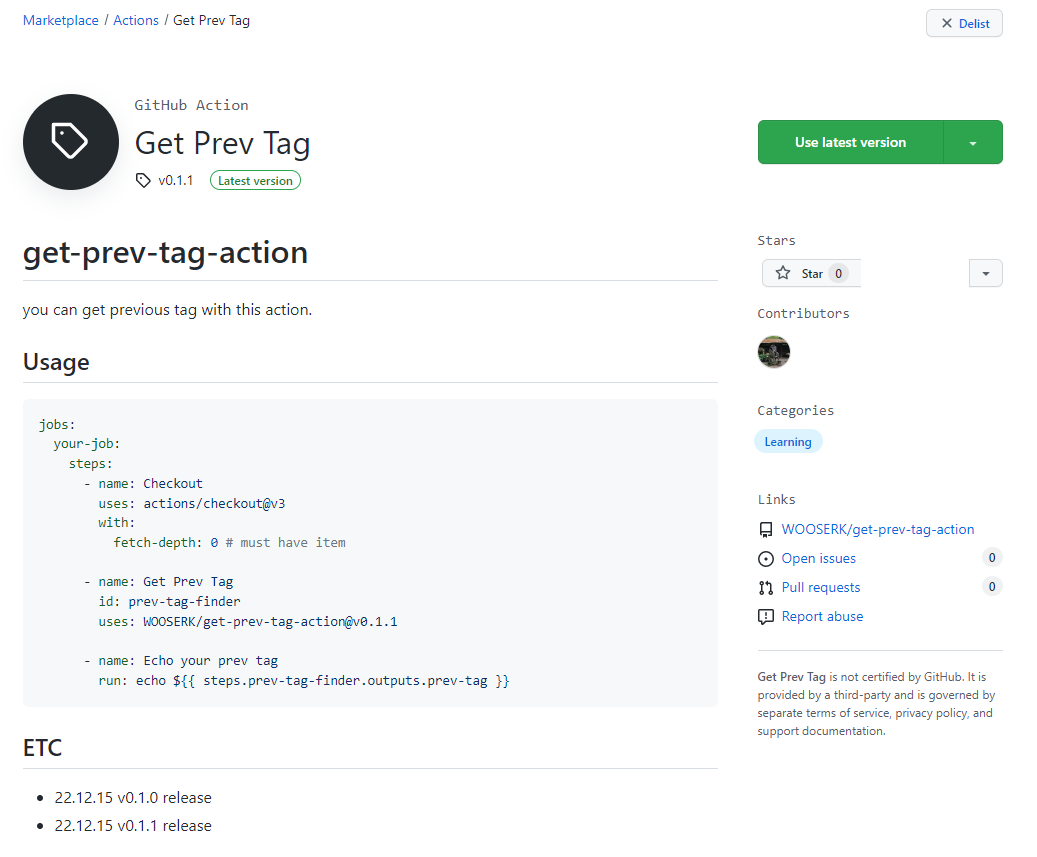Viewport: 1037px width, 857px height.
Task: Click the 'id: prev-tag-finder' code line
Action: coord(169,602)
